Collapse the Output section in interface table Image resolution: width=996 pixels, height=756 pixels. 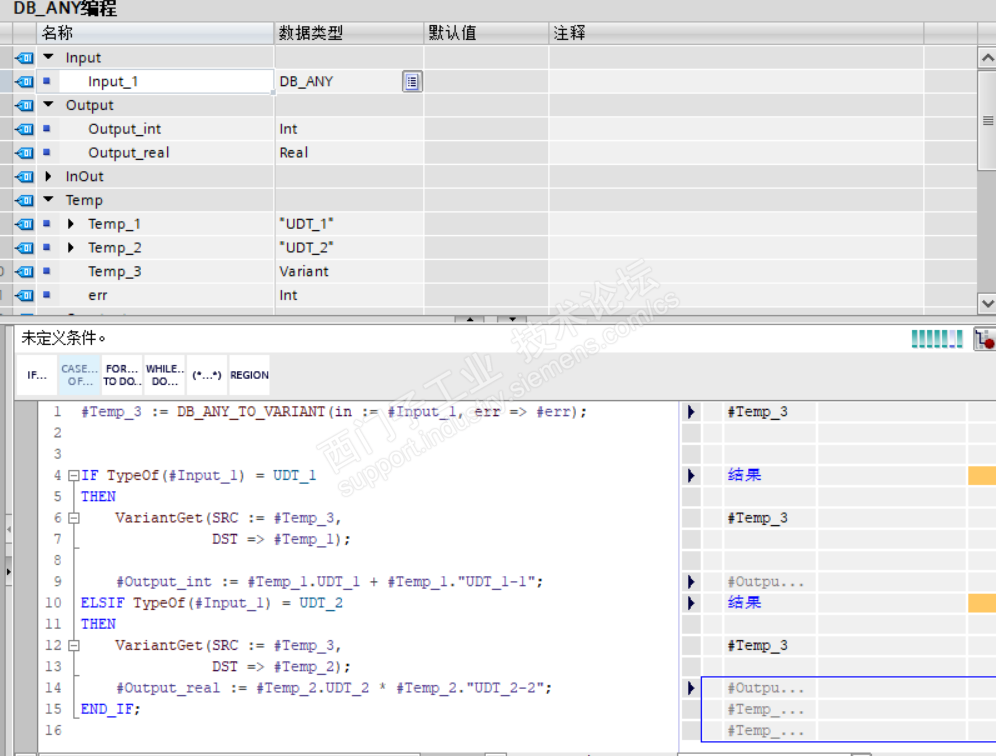[48, 105]
